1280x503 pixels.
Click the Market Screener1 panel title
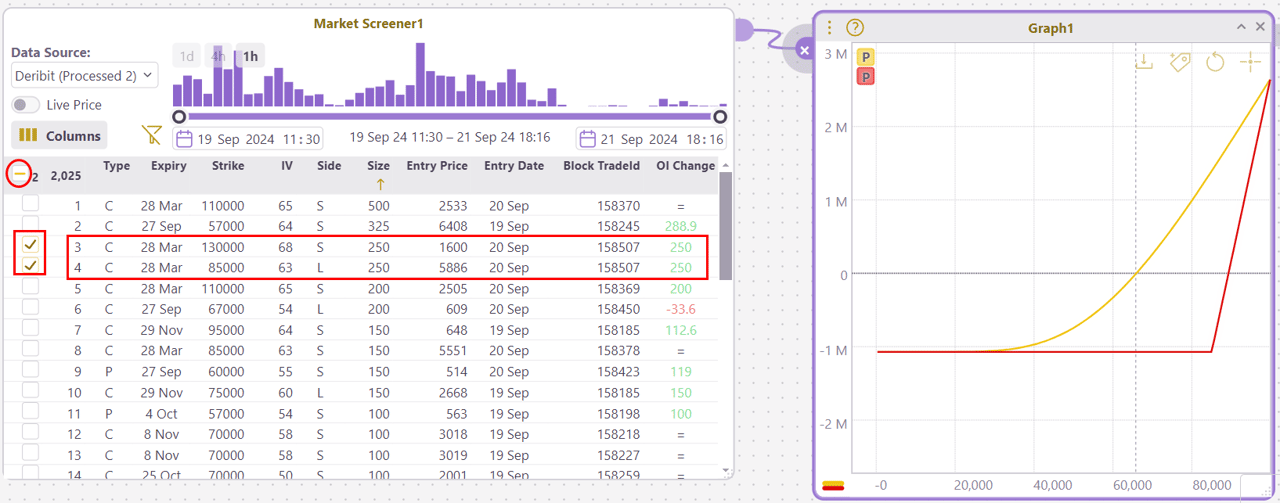pos(369,23)
